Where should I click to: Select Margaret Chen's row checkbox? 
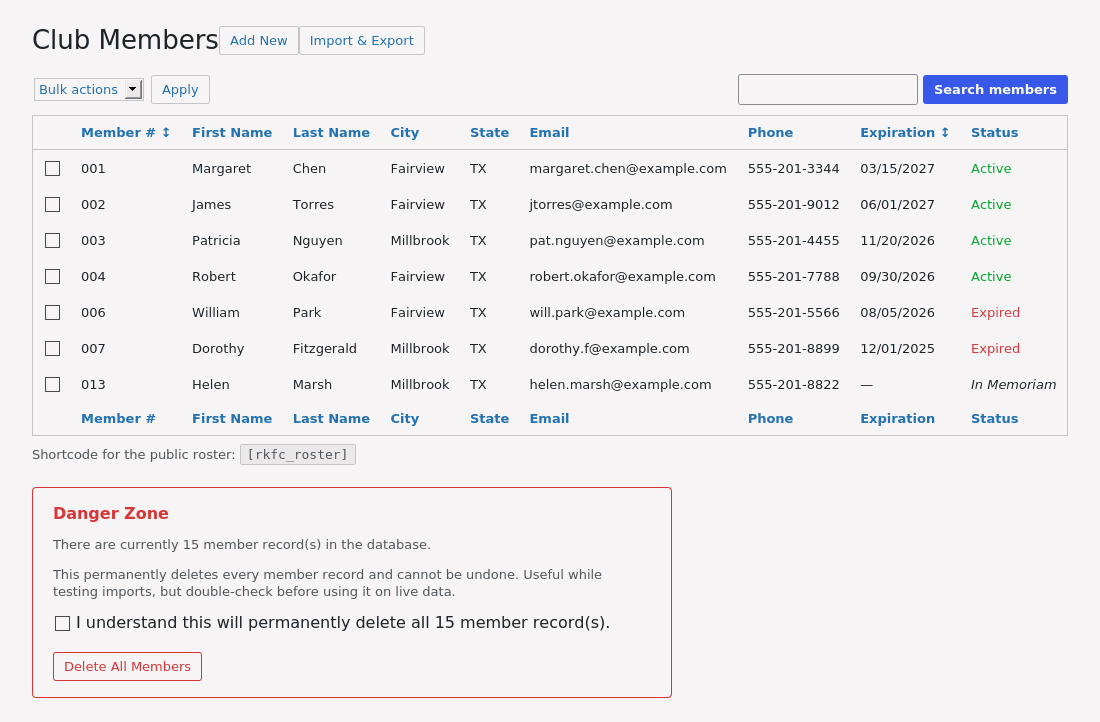click(53, 168)
